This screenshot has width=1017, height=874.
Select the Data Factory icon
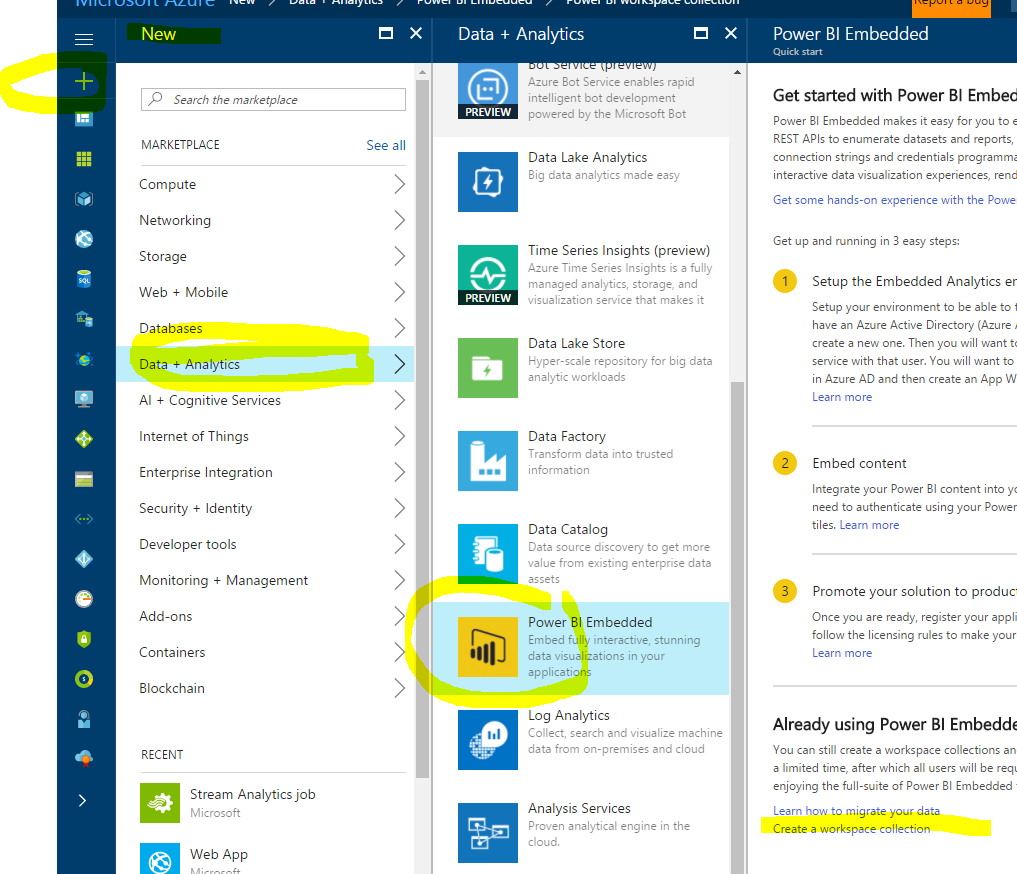[488, 461]
